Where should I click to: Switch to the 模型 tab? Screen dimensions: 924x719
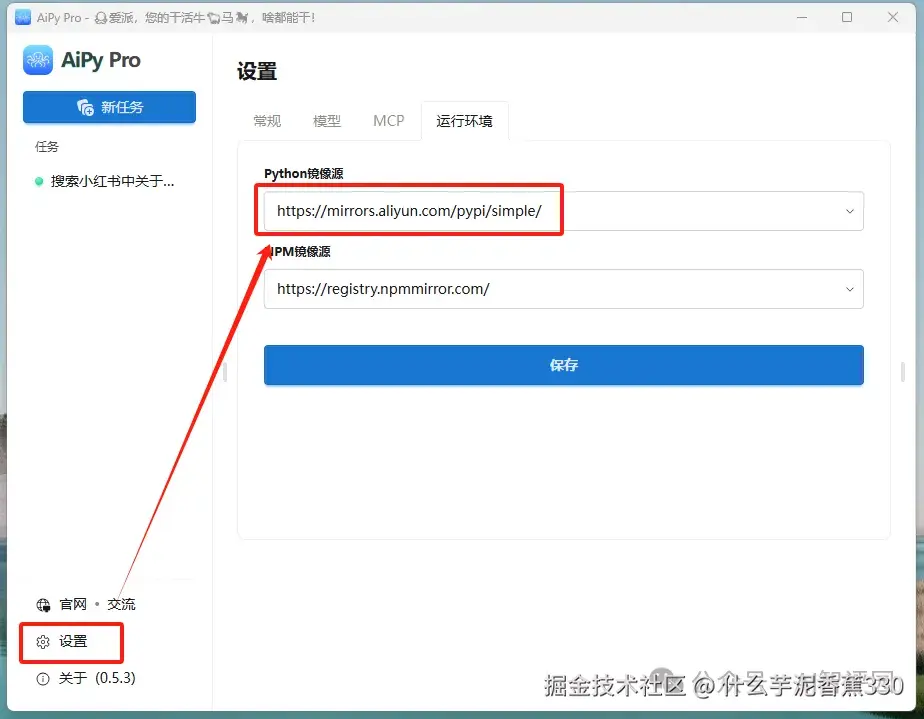(326, 120)
